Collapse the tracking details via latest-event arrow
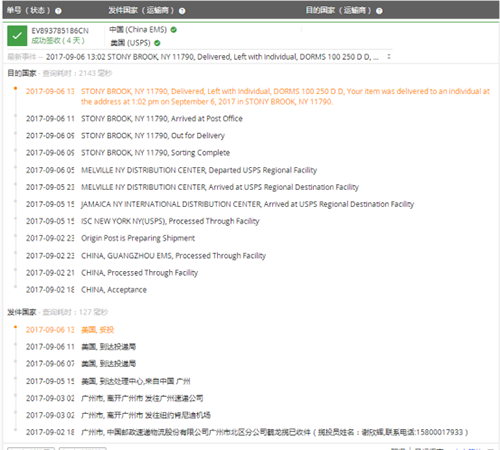This screenshot has height=450, width=500. (x=389, y=57)
